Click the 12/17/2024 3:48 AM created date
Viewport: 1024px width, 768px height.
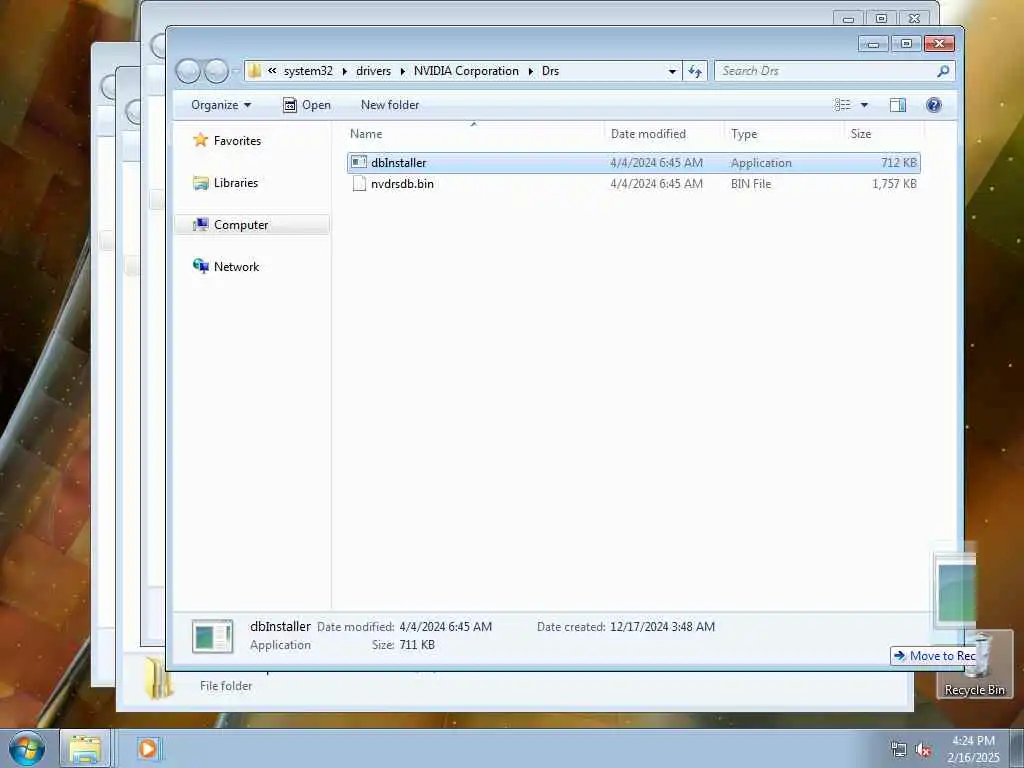coord(662,627)
